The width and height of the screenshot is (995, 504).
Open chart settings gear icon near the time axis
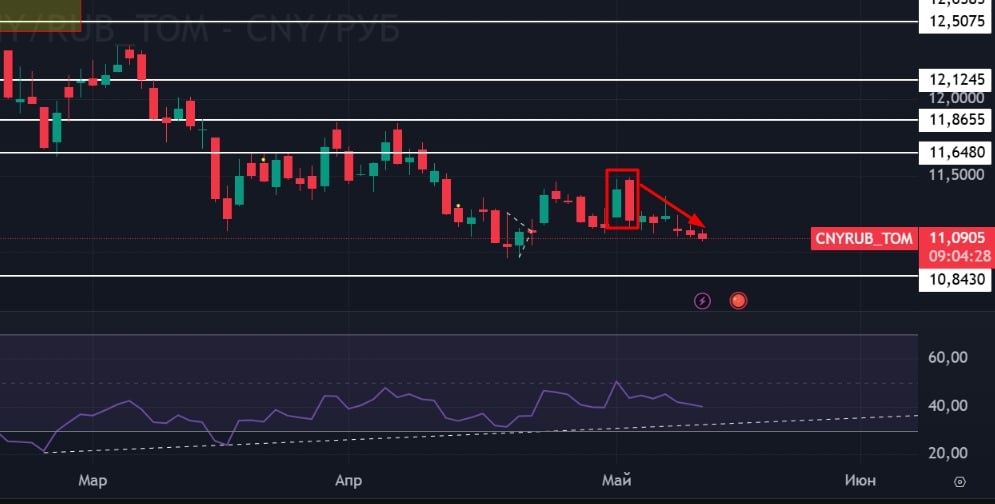[x=959, y=482]
